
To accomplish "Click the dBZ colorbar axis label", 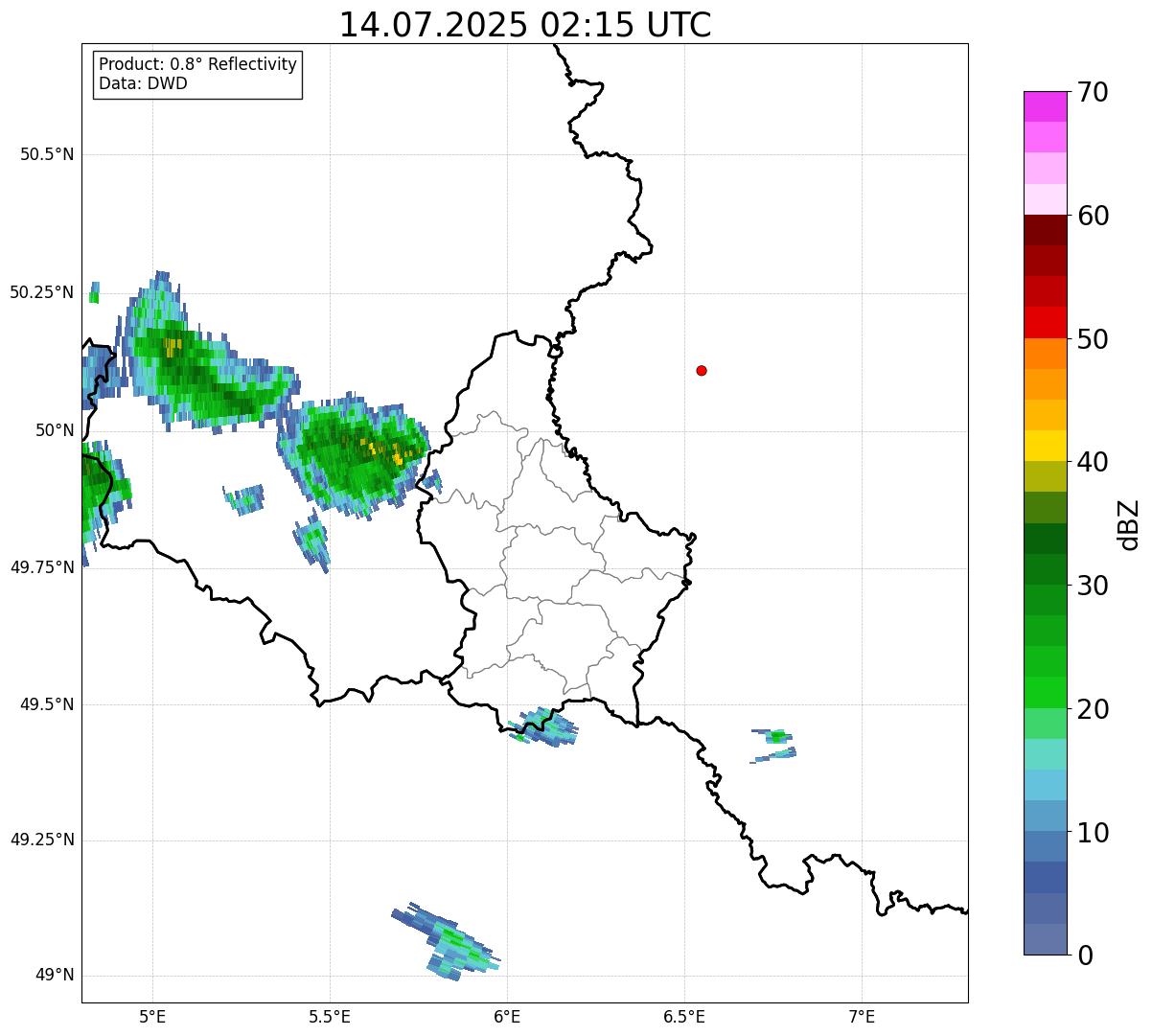I will point(1130,524).
